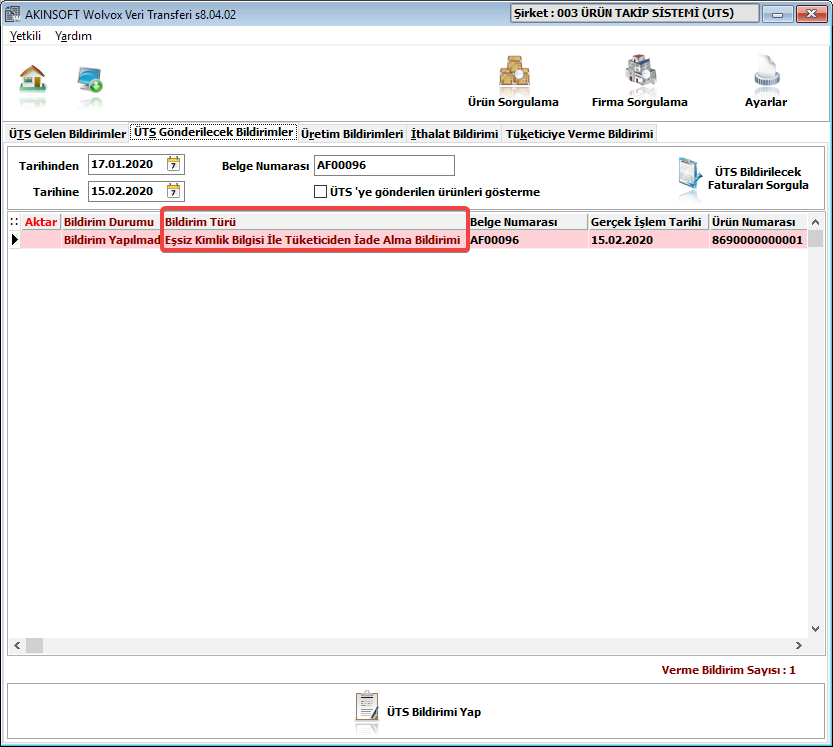The height and width of the screenshot is (747, 833).
Task: Click the Aktar column header
Action: pos(41,222)
